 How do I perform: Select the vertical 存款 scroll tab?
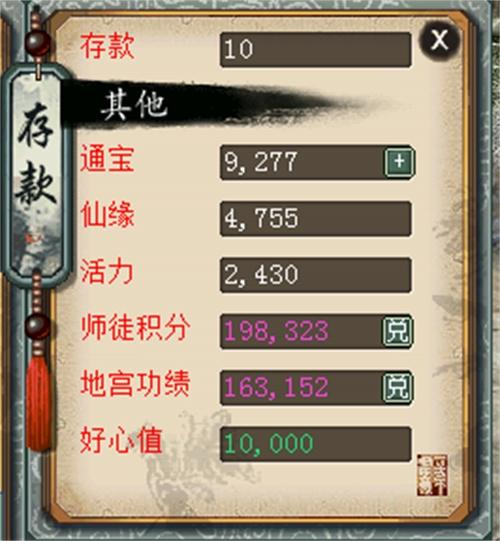tap(37, 171)
